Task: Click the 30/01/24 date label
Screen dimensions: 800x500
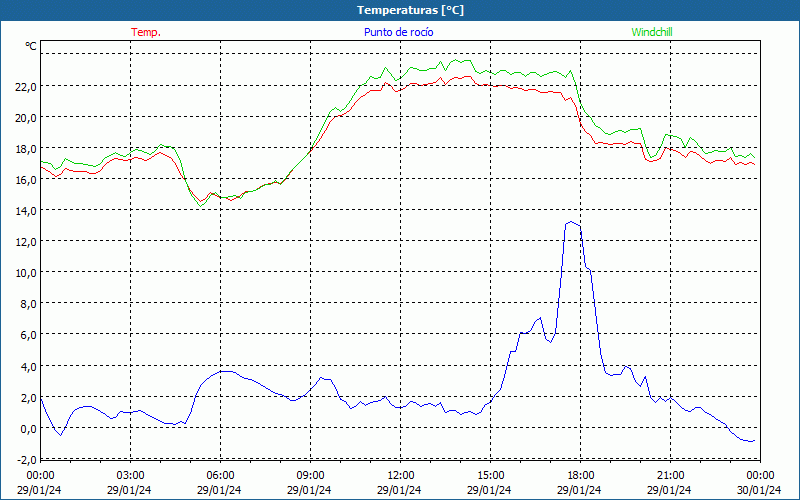Action: [x=759, y=490]
